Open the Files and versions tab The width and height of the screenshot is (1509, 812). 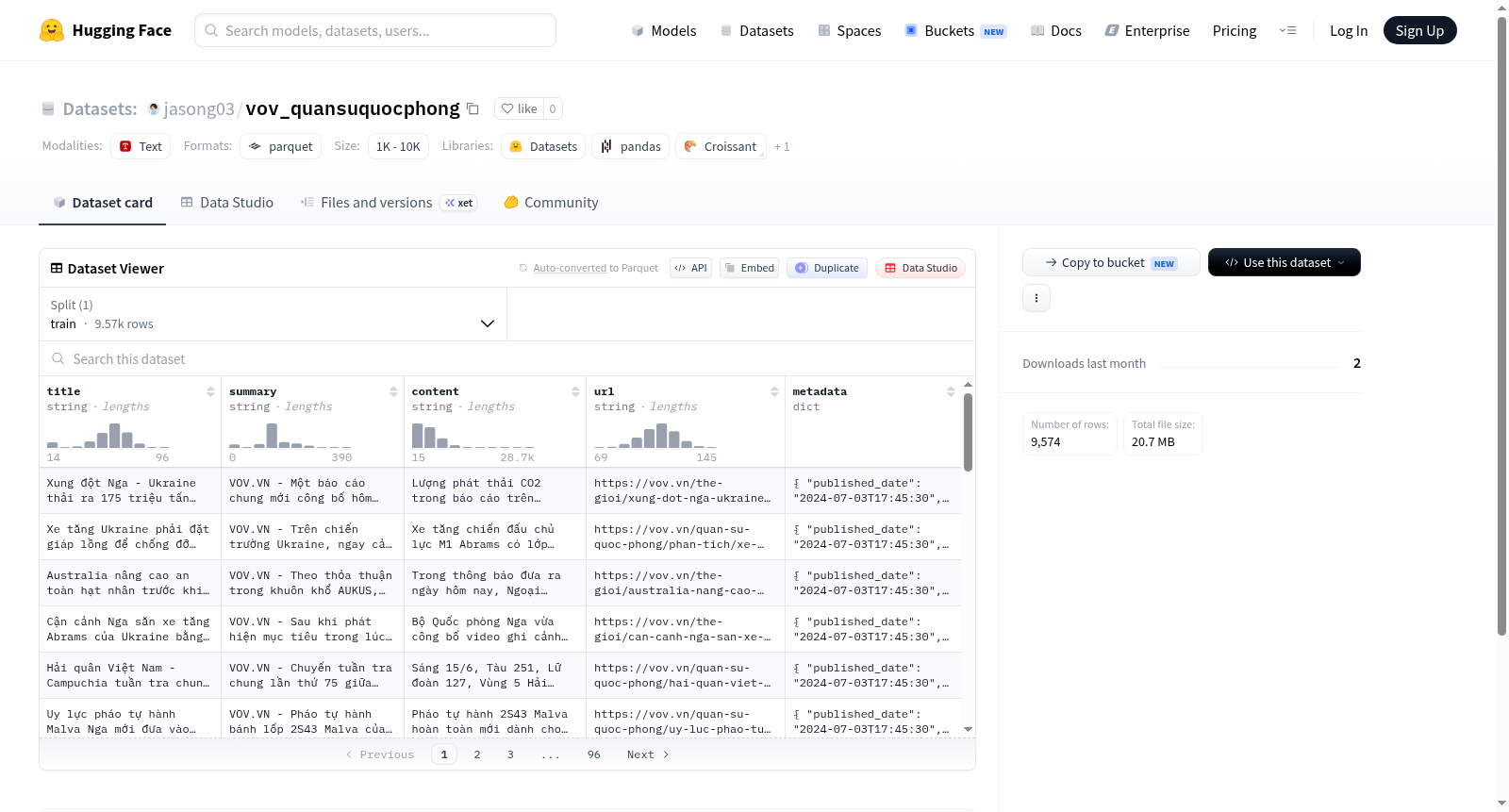coord(388,203)
